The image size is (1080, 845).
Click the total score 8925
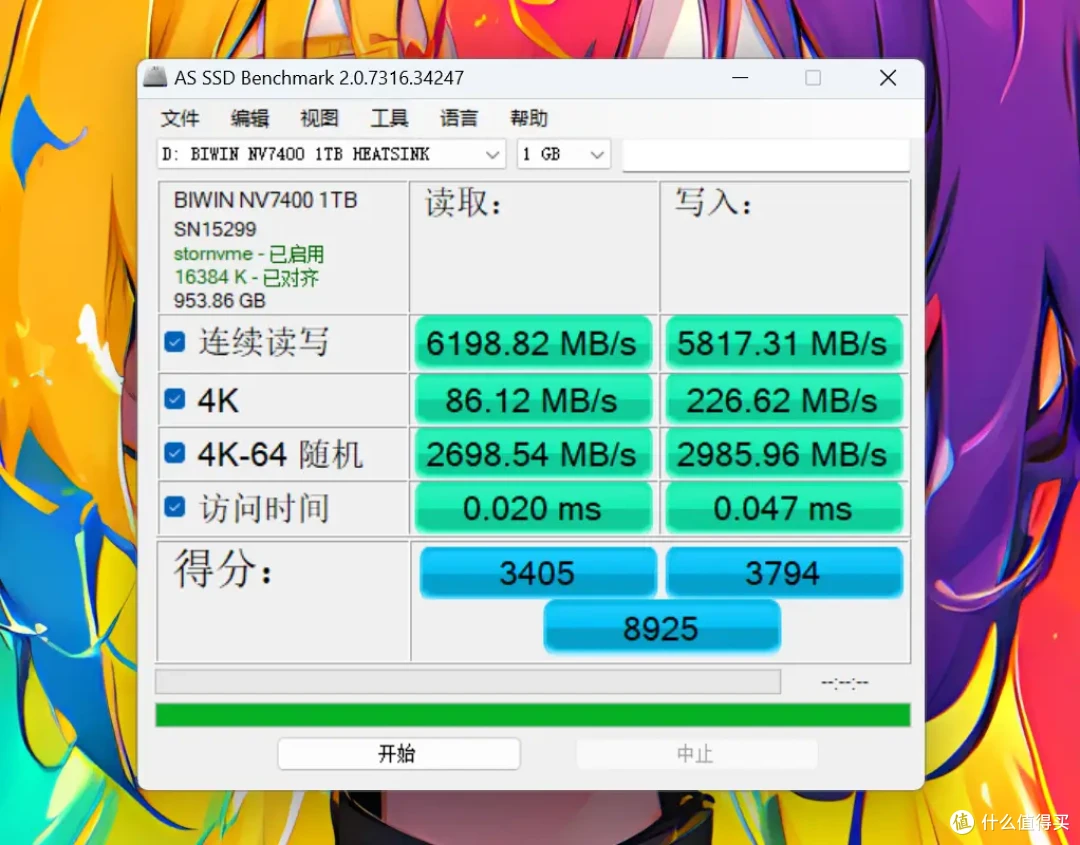[661, 627]
